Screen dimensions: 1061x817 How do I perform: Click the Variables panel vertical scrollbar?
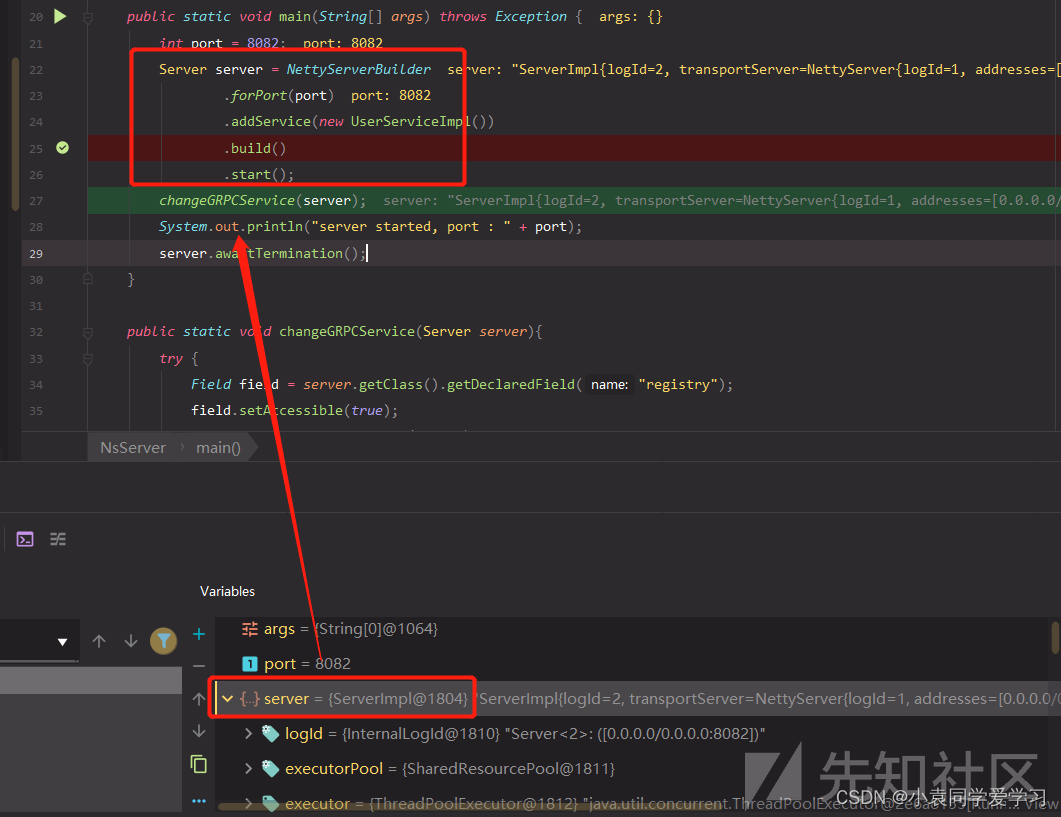click(x=1056, y=637)
